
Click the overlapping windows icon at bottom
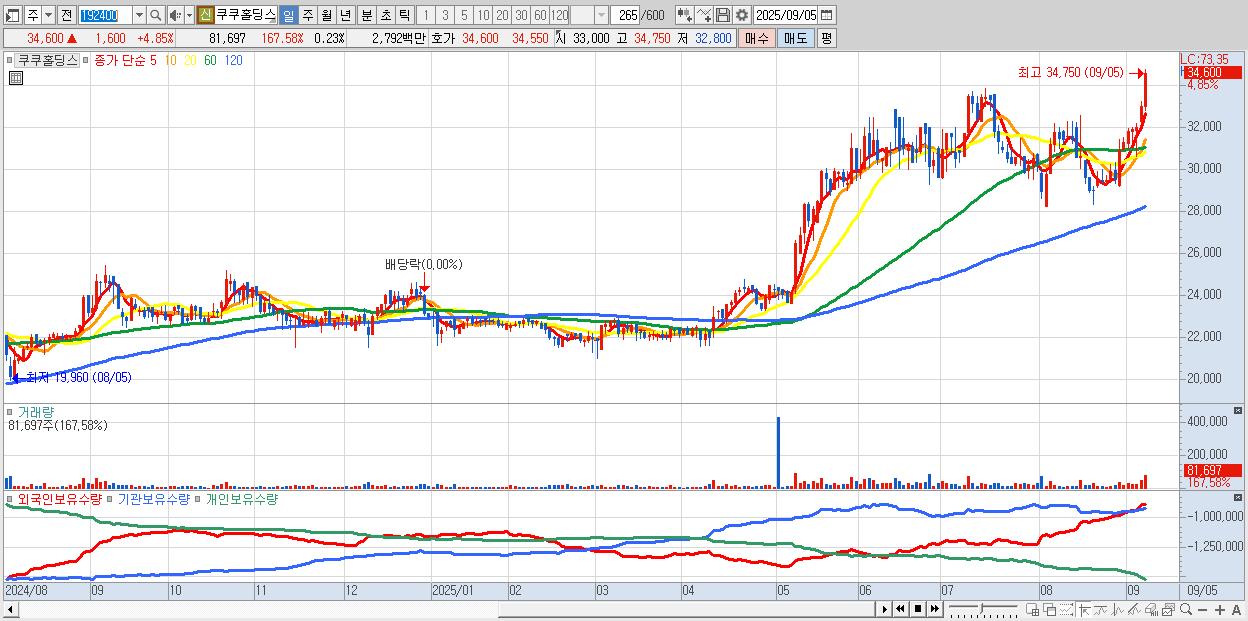(x=1049, y=610)
